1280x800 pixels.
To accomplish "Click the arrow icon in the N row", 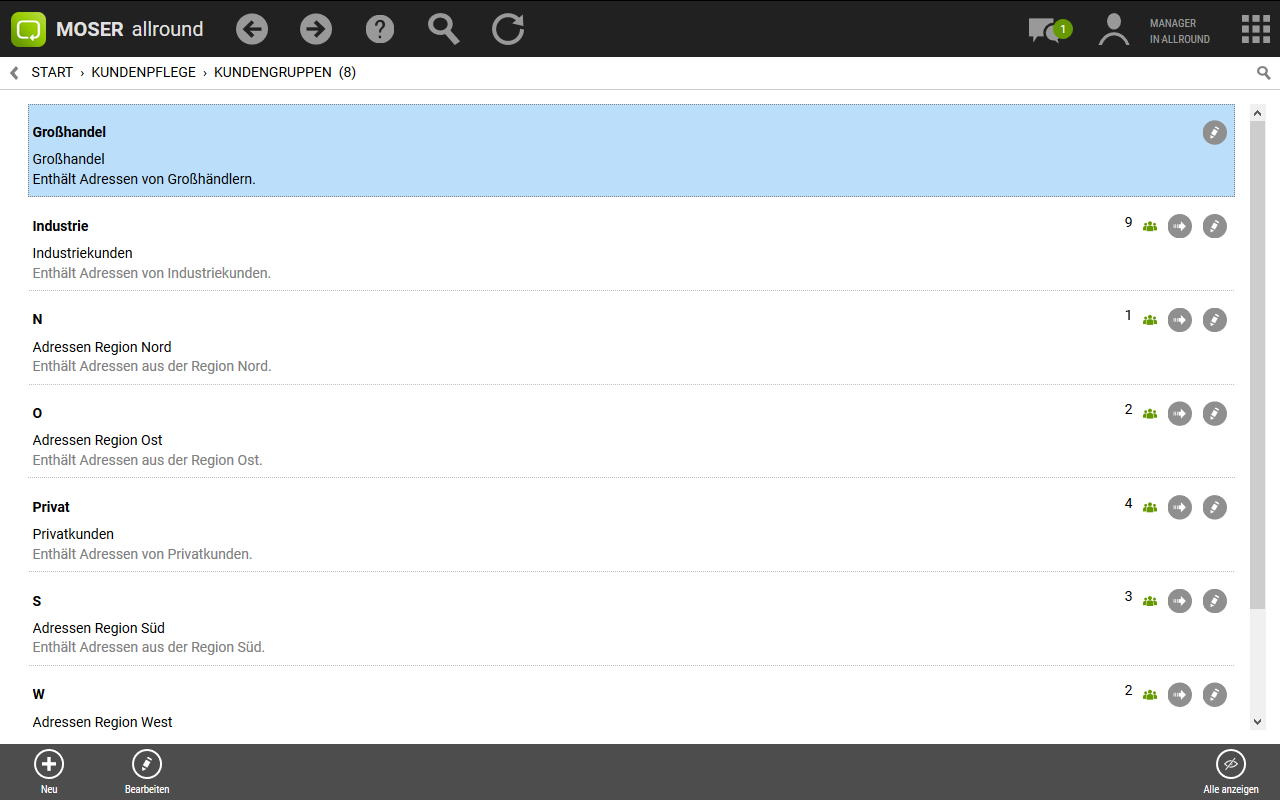I will [x=1180, y=320].
